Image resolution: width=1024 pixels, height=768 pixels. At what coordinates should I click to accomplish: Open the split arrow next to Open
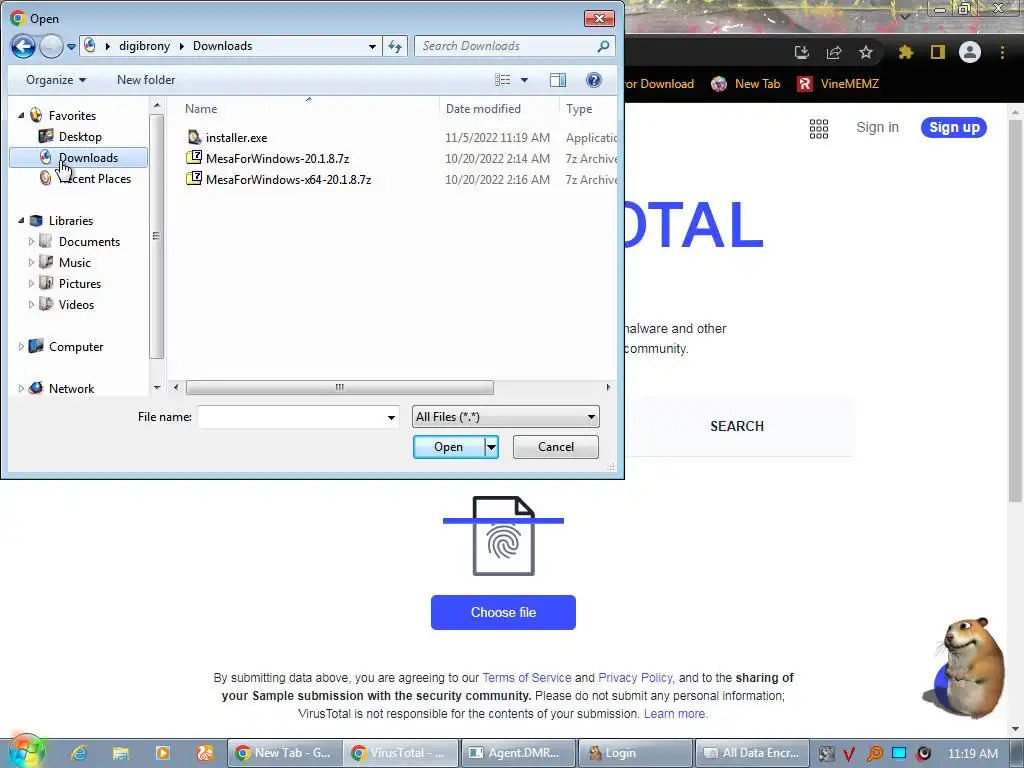point(492,447)
